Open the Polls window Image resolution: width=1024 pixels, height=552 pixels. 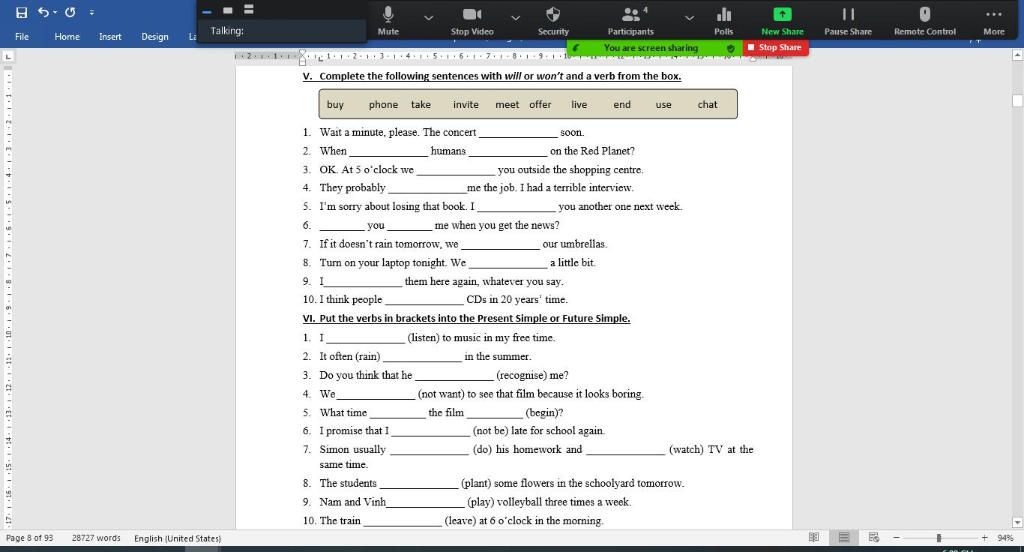pyautogui.click(x=724, y=20)
